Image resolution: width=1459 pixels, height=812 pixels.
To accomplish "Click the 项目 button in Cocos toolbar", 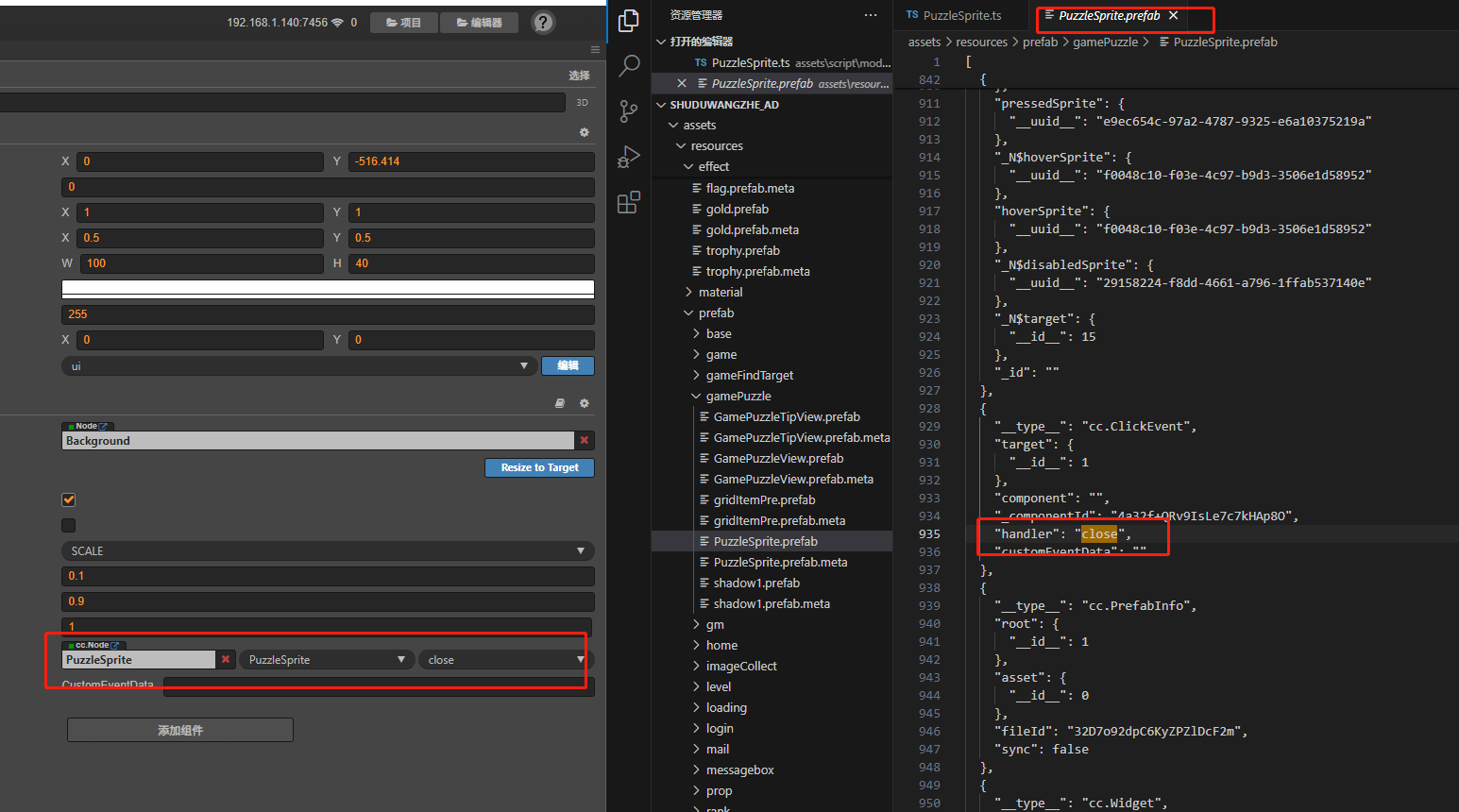I will pos(403,22).
